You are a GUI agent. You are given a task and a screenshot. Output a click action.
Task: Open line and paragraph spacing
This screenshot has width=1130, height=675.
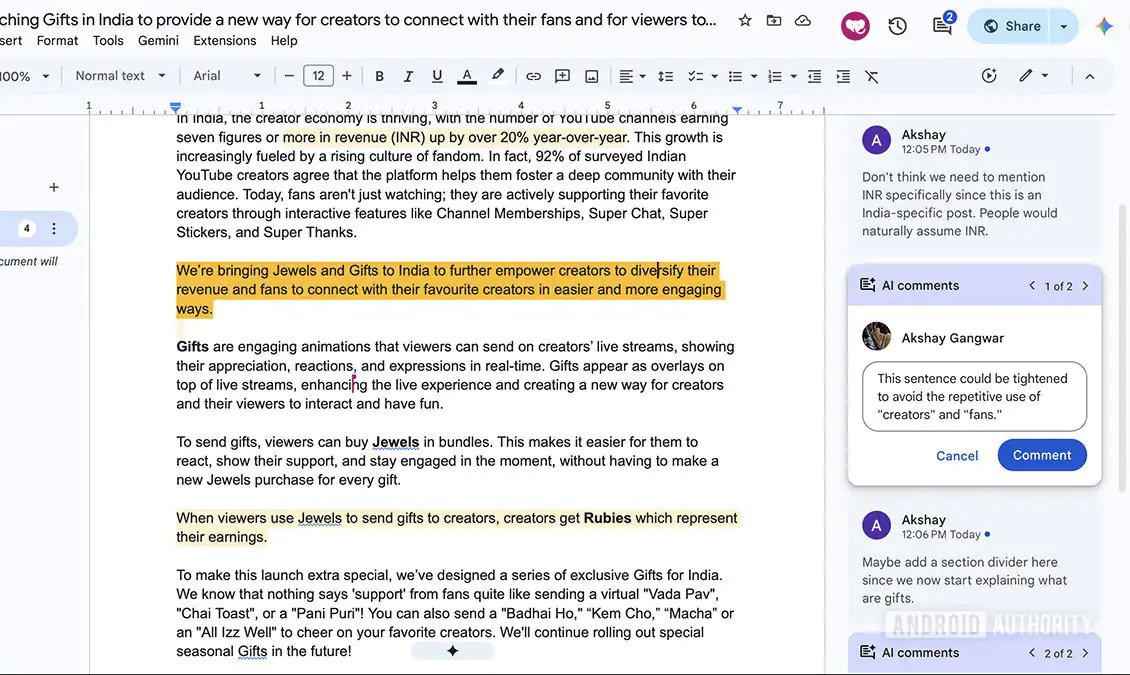(x=665, y=76)
